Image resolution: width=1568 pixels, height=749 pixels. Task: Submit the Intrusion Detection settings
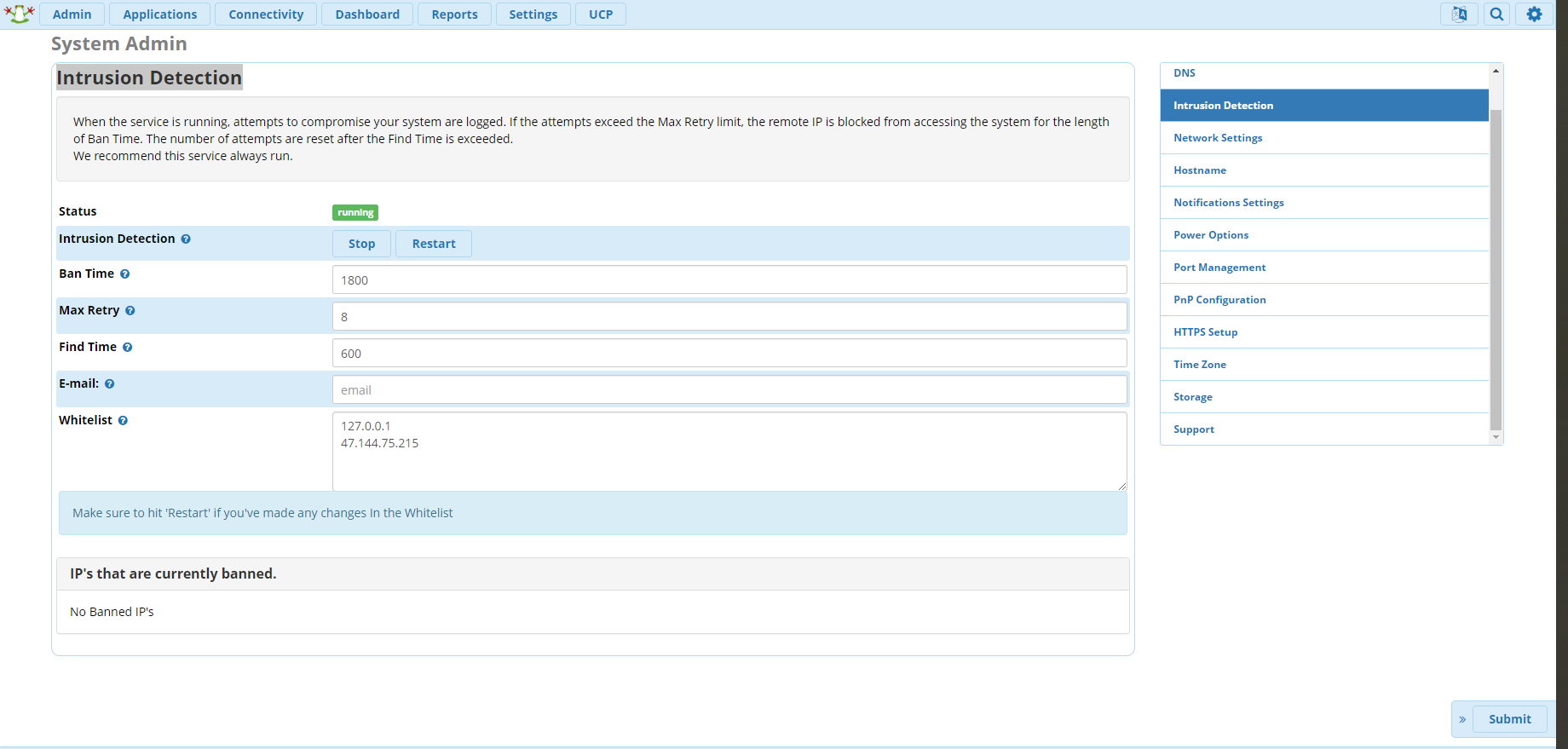[1509, 719]
